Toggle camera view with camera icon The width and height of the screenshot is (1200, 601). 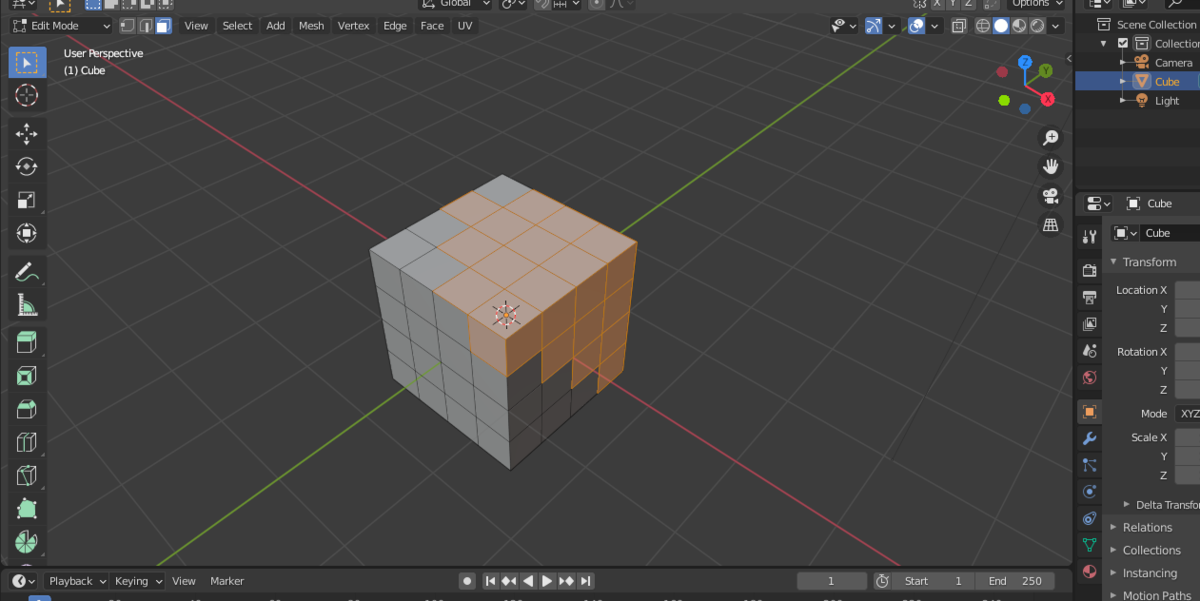[1051, 195]
